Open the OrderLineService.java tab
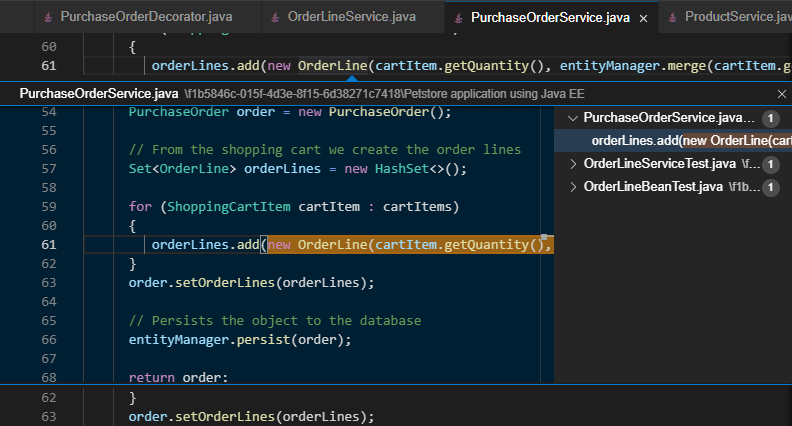This screenshot has height=426, width=792. (x=352, y=17)
